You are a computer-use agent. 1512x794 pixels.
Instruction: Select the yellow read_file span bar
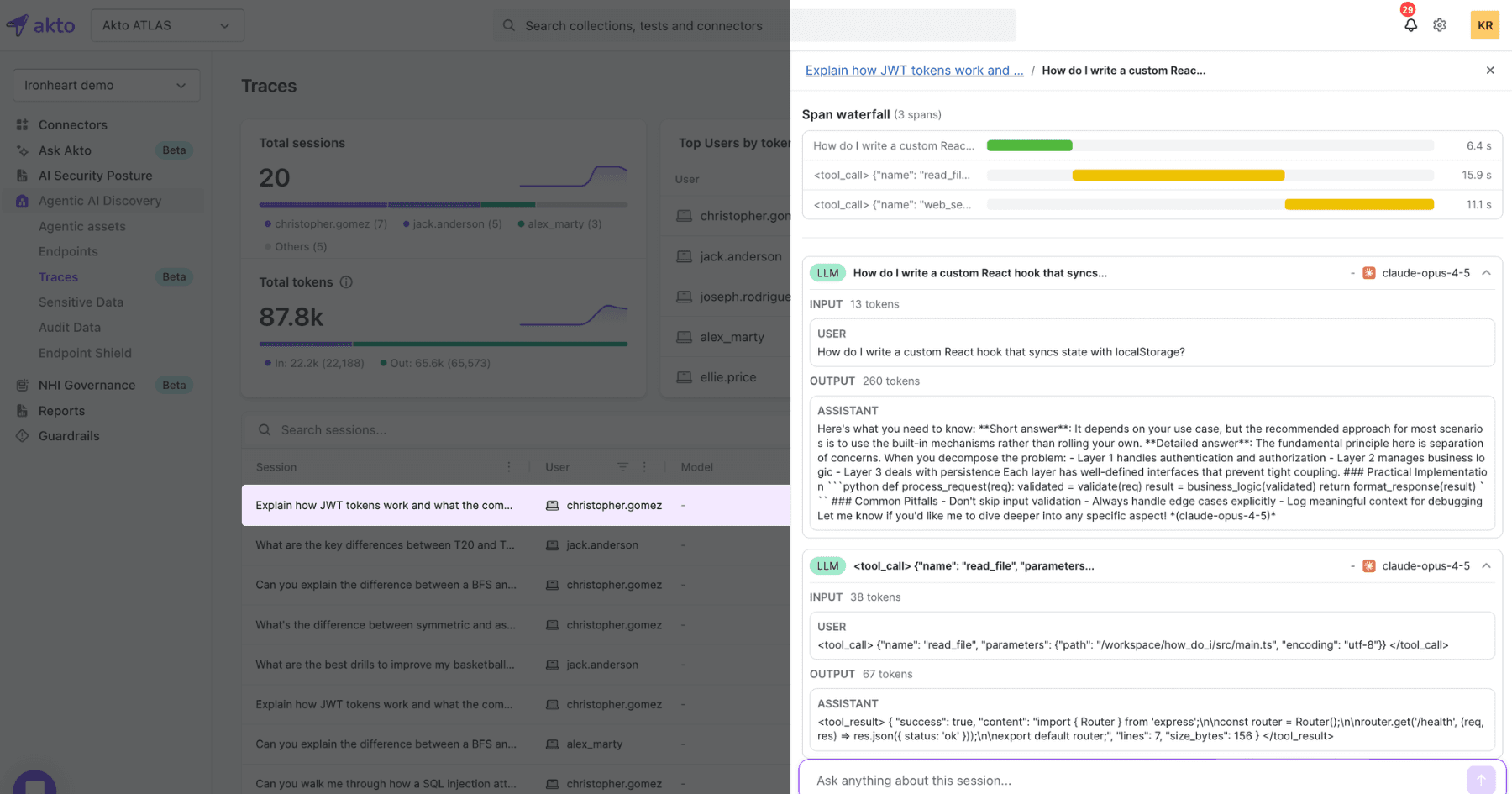coord(1179,175)
